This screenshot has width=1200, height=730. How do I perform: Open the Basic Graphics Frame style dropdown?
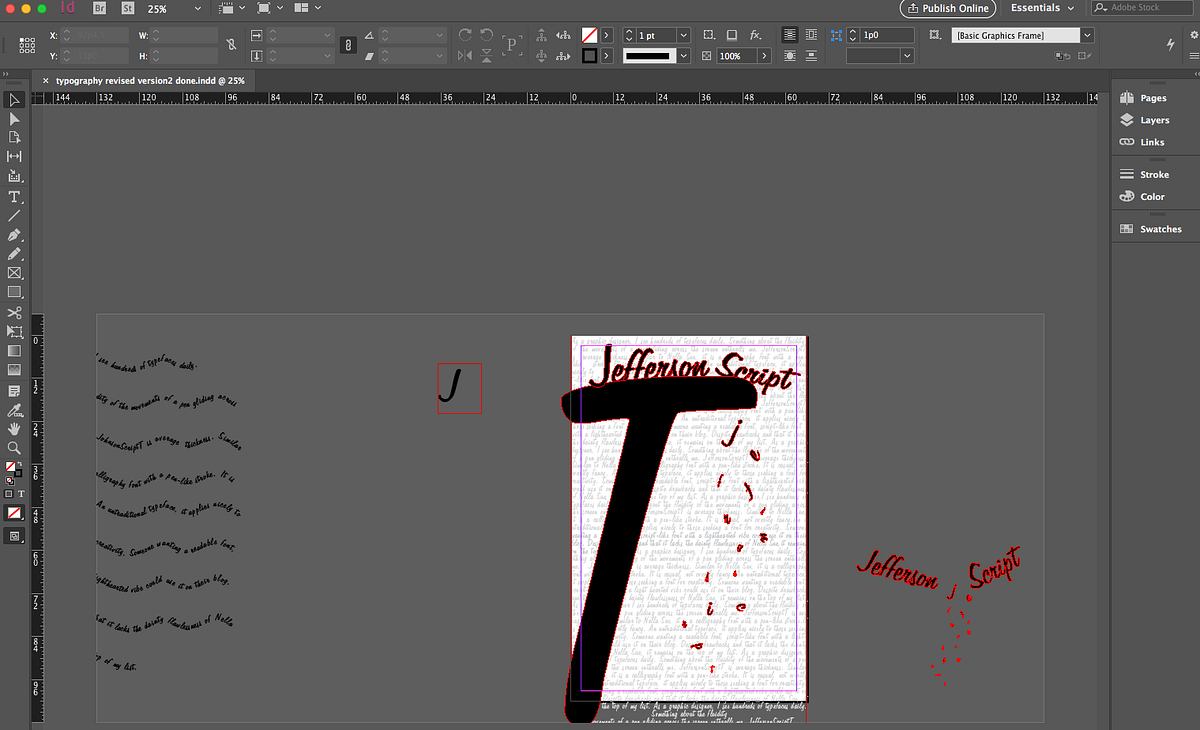[1088, 35]
